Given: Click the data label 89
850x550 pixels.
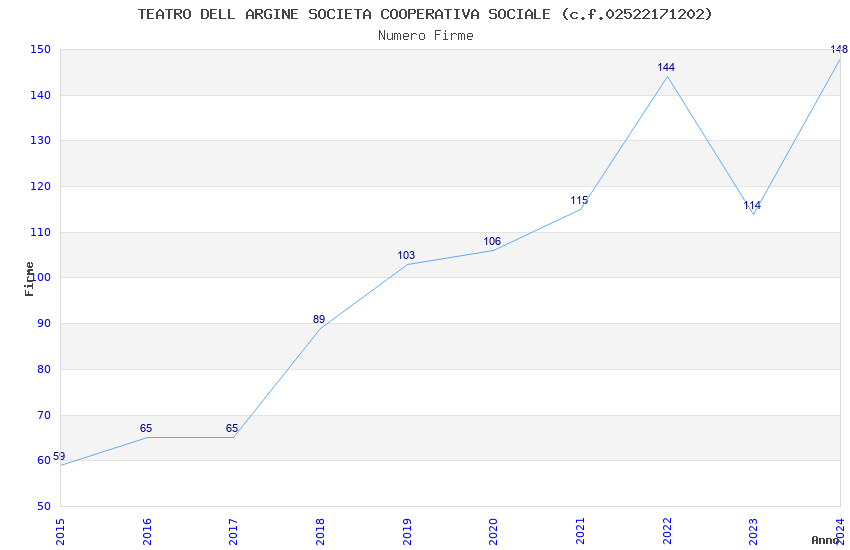Looking at the screenshot, I should pyautogui.click(x=319, y=319).
